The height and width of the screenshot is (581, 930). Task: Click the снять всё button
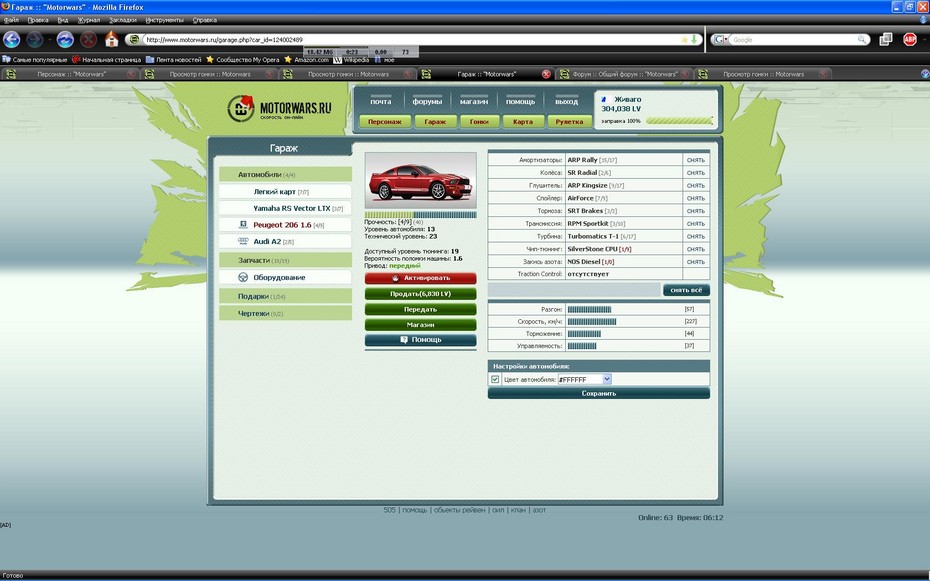tap(686, 290)
